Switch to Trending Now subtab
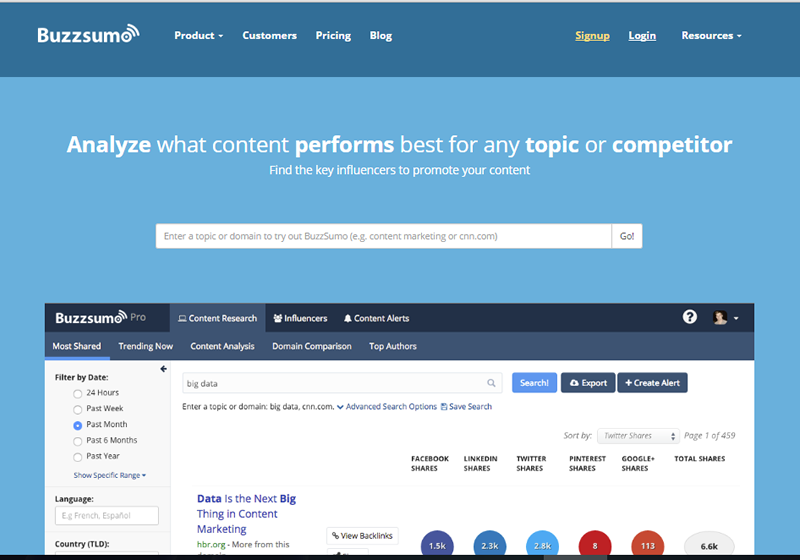The width and height of the screenshot is (800, 560). tap(145, 346)
